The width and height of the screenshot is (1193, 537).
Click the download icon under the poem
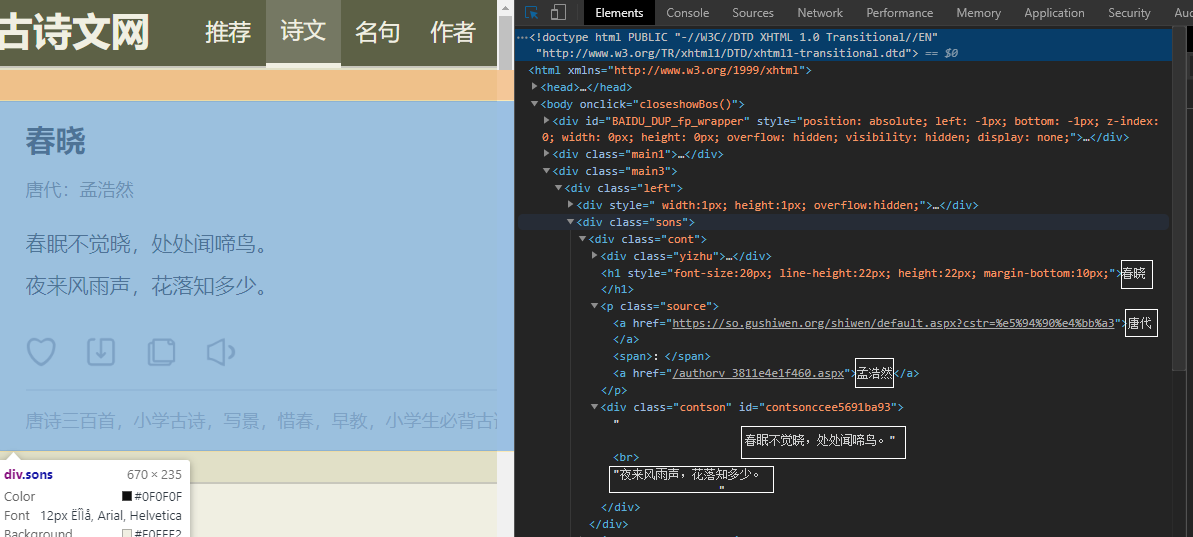101,351
